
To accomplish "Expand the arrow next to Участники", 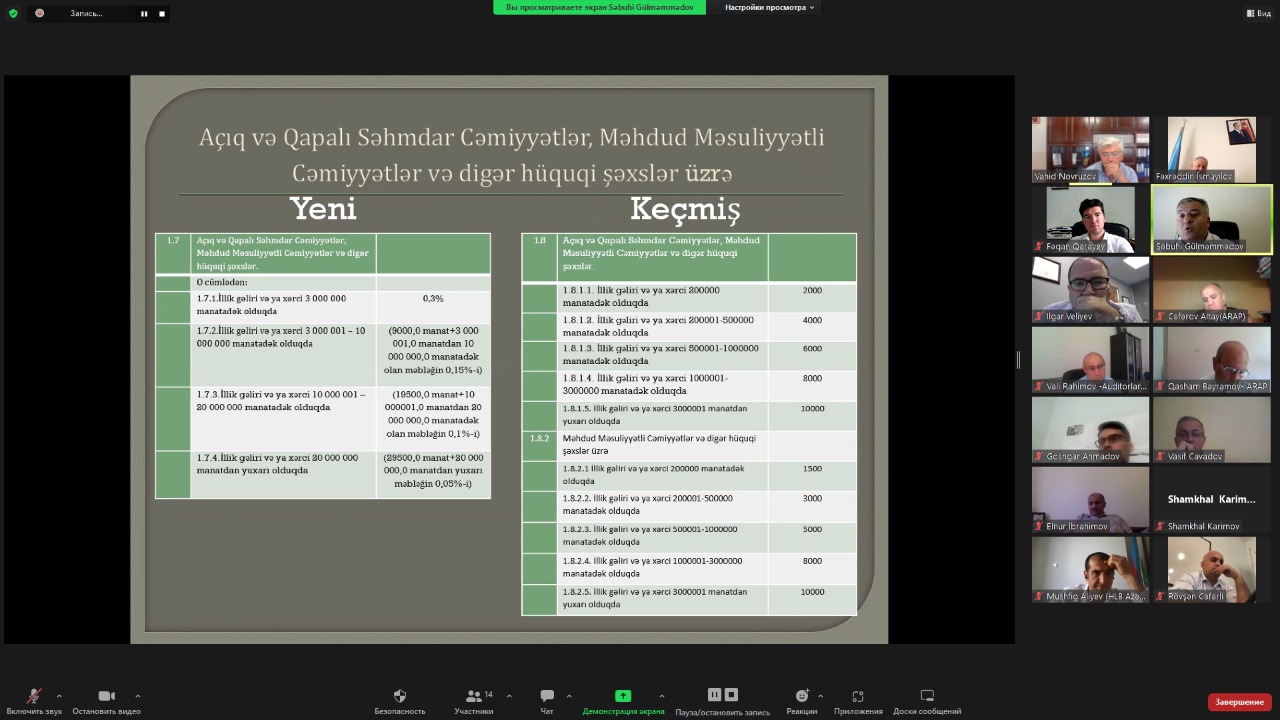I will point(509,696).
